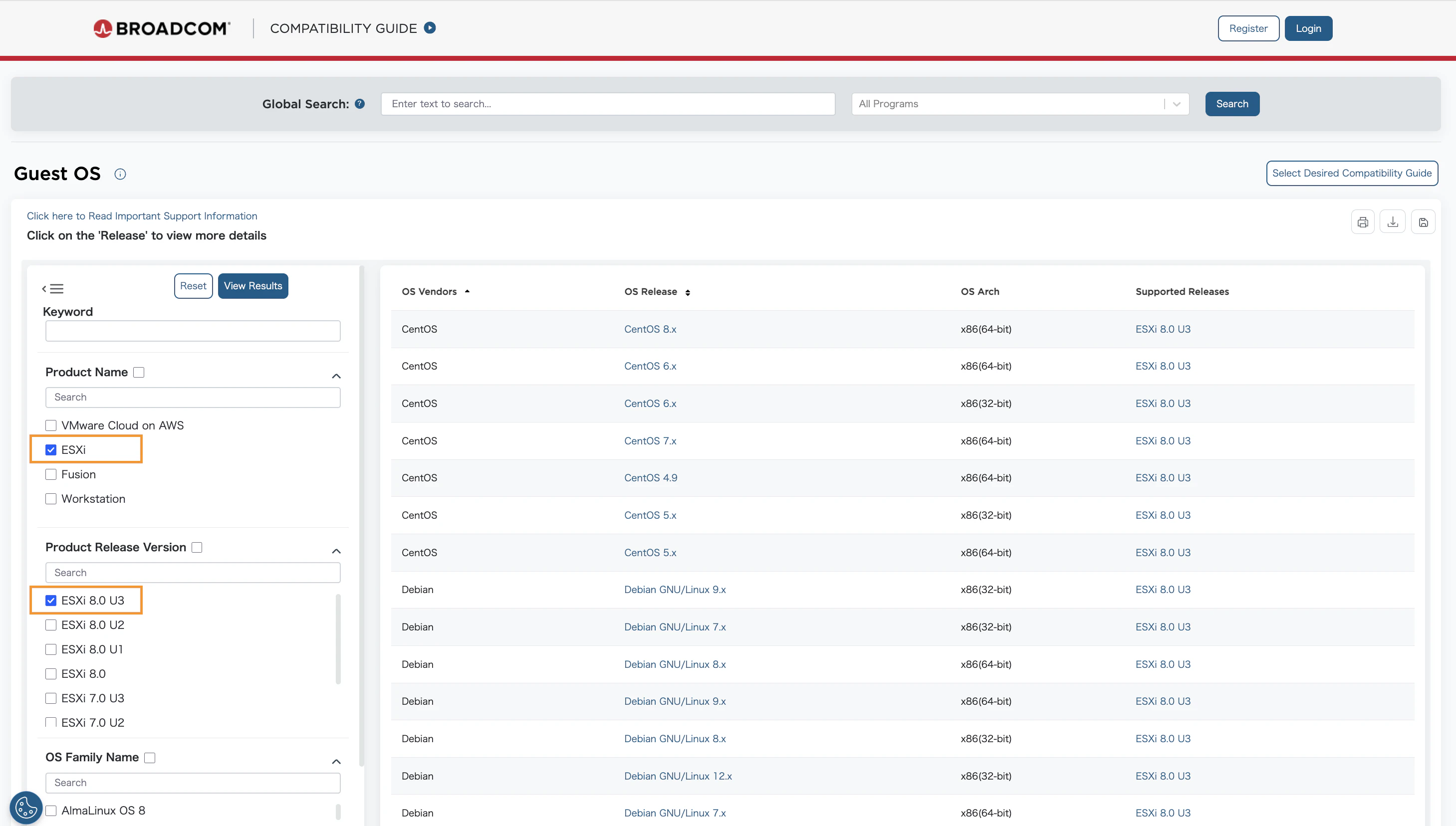
Task: Save the current search icon
Action: 1423,222
